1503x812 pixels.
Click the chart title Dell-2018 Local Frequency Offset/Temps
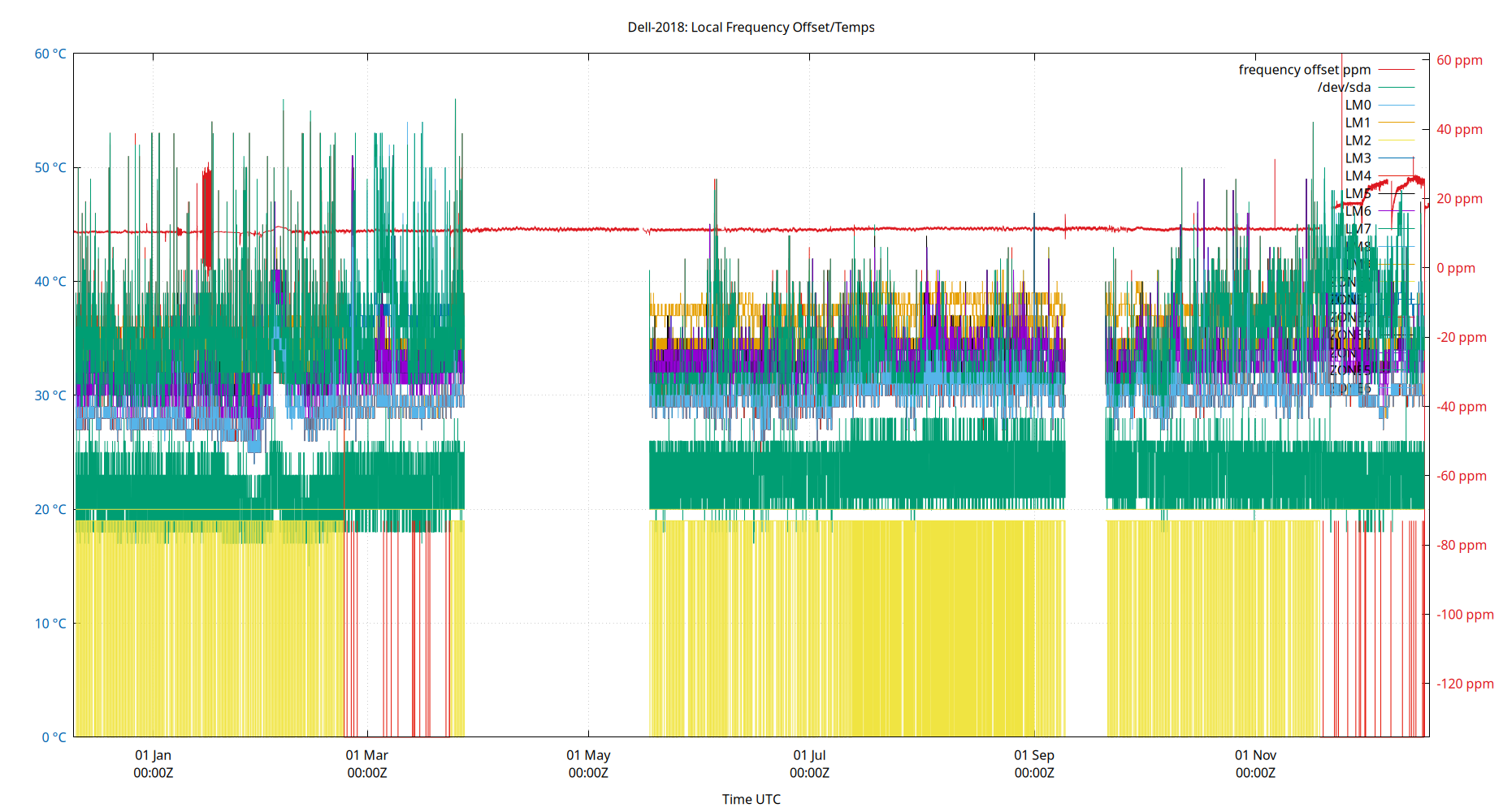tap(750, 27)
